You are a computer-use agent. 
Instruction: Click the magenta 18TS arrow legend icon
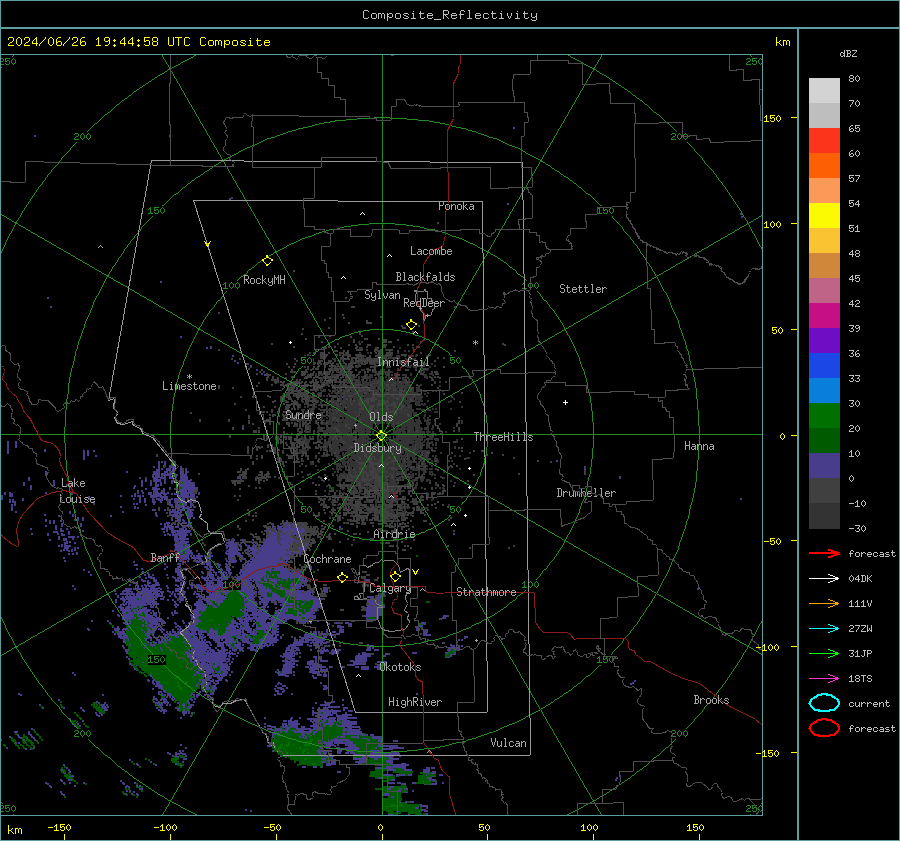click(x=824, y=679)
